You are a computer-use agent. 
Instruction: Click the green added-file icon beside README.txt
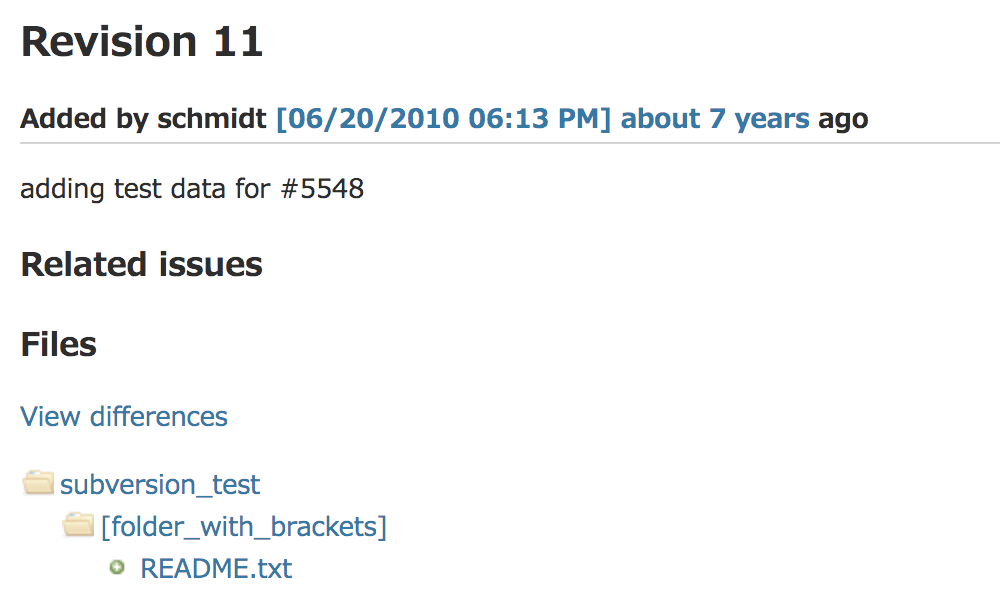point(117,566)
